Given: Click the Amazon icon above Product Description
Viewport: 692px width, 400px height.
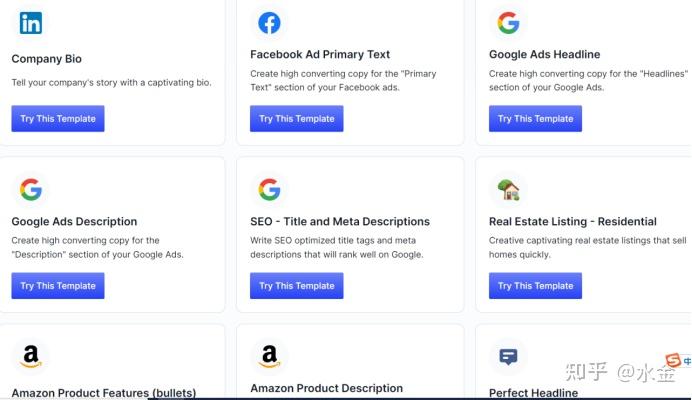Looking at the screenshot, I should [x=269, y=356].
